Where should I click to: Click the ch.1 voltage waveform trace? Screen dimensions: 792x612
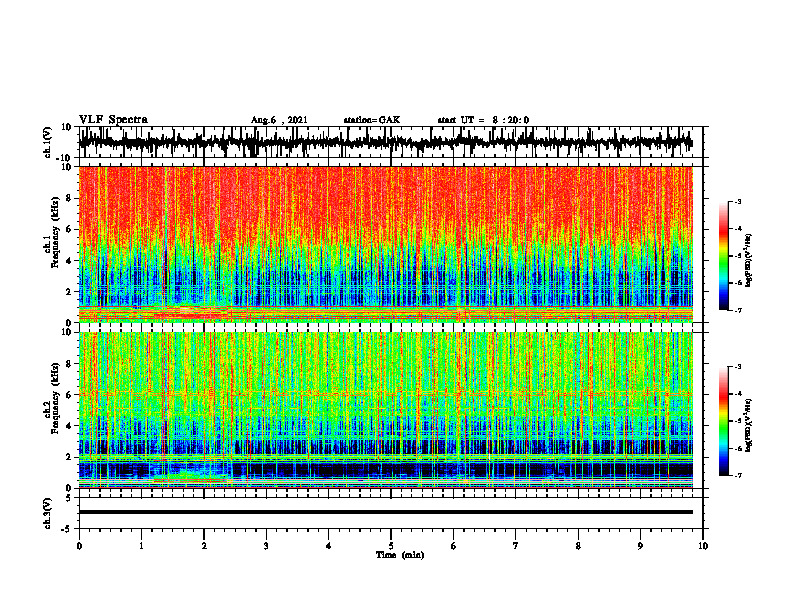pos(386,142)
